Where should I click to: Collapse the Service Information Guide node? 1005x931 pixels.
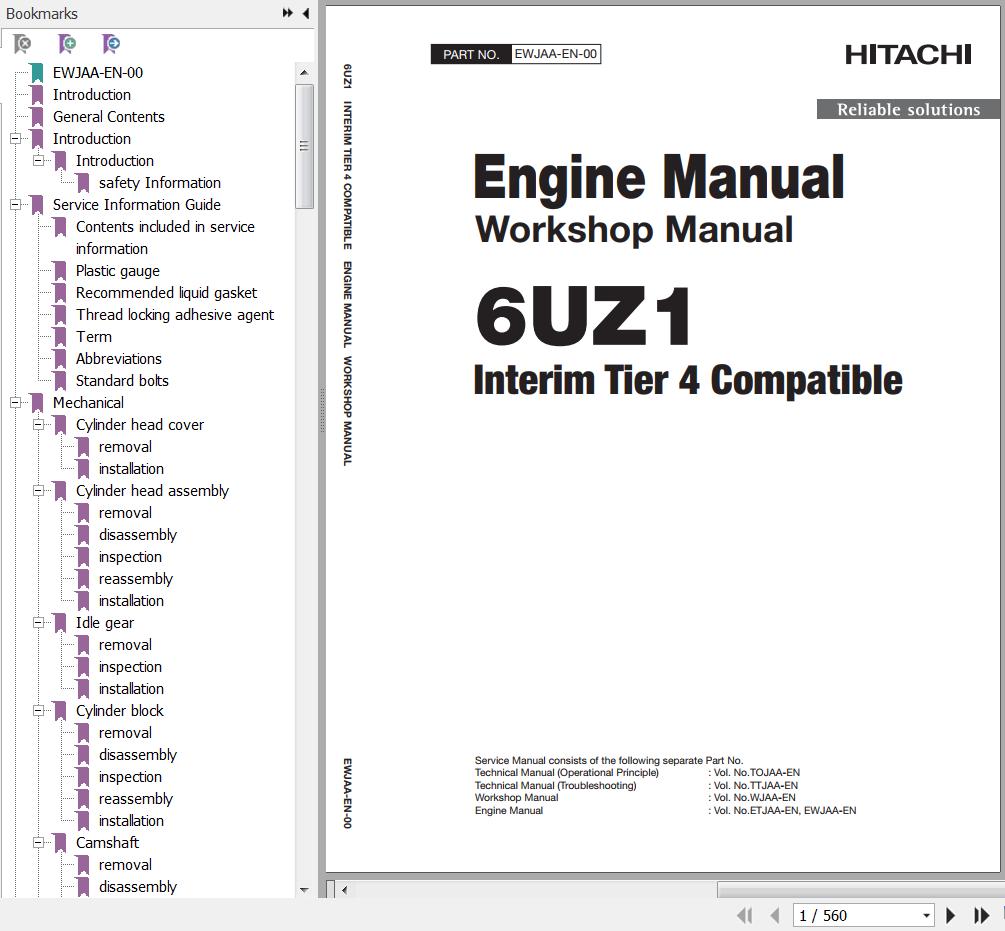(x=16, y=205)
